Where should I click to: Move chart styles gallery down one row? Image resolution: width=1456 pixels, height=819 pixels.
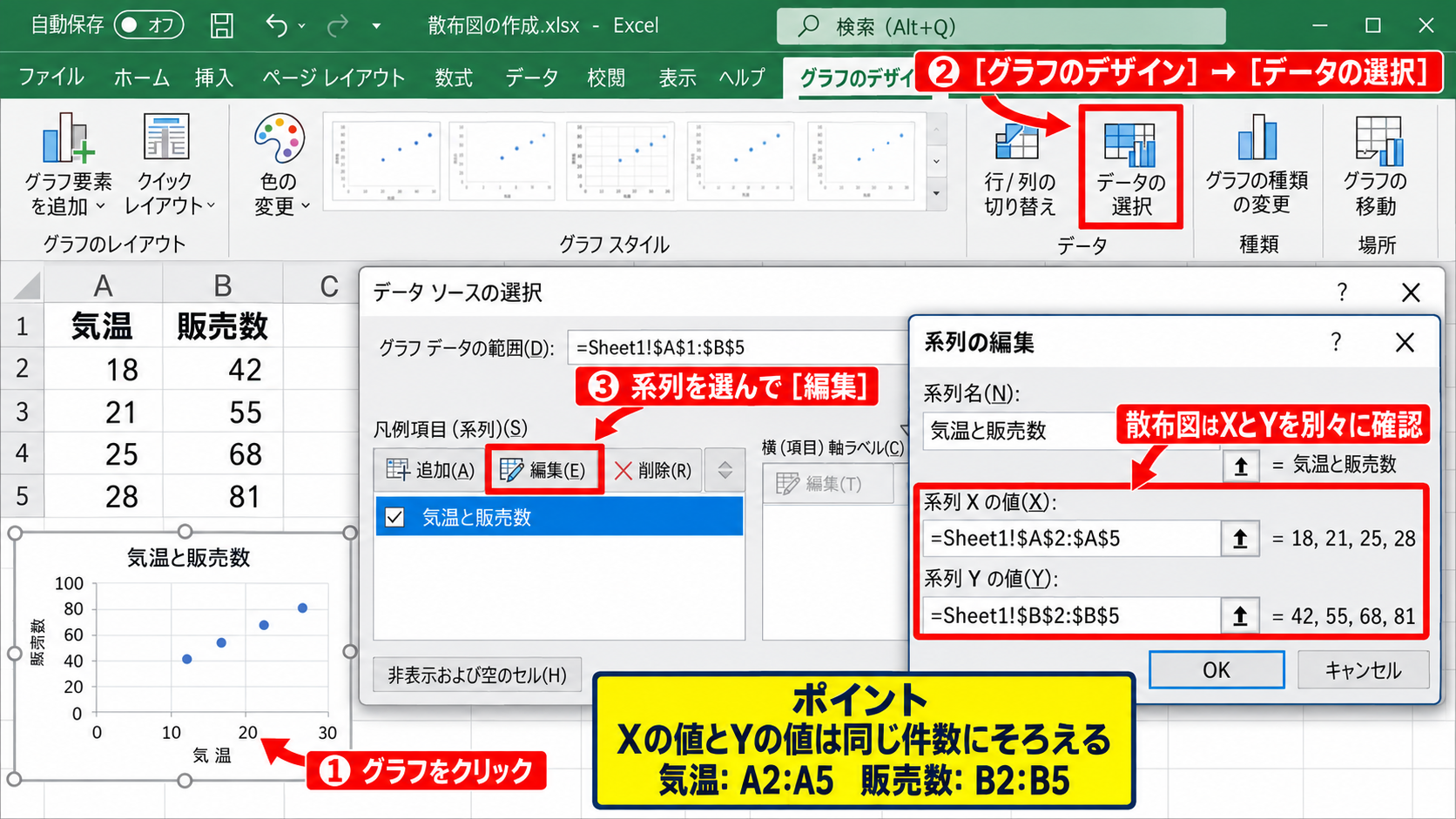tap(937, 161)
